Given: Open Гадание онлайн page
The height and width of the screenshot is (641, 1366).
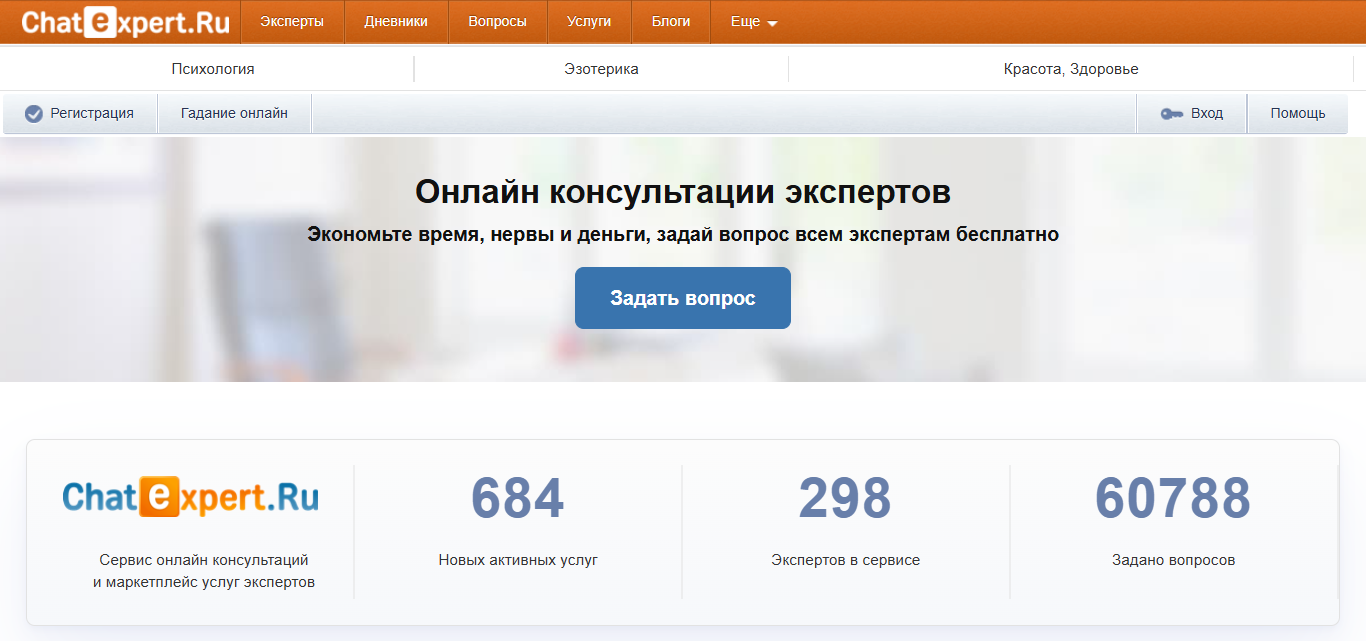Looking at the screenshot, I should pyautogui.click(x=234, y=114).
